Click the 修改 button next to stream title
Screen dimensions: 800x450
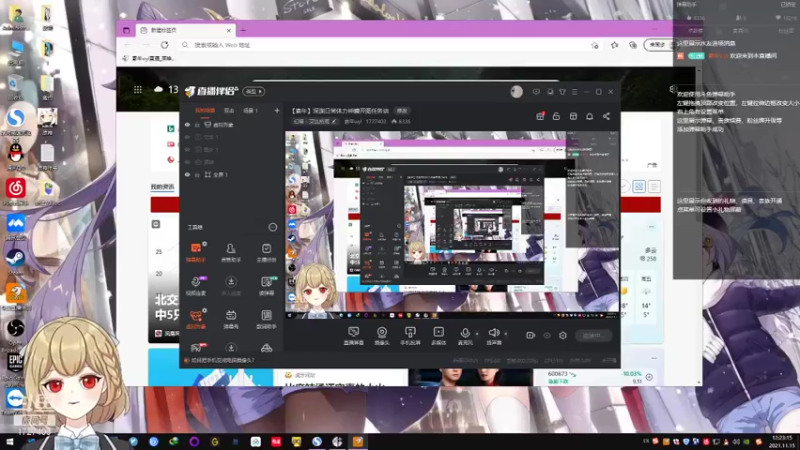click(x=402, y=111)
